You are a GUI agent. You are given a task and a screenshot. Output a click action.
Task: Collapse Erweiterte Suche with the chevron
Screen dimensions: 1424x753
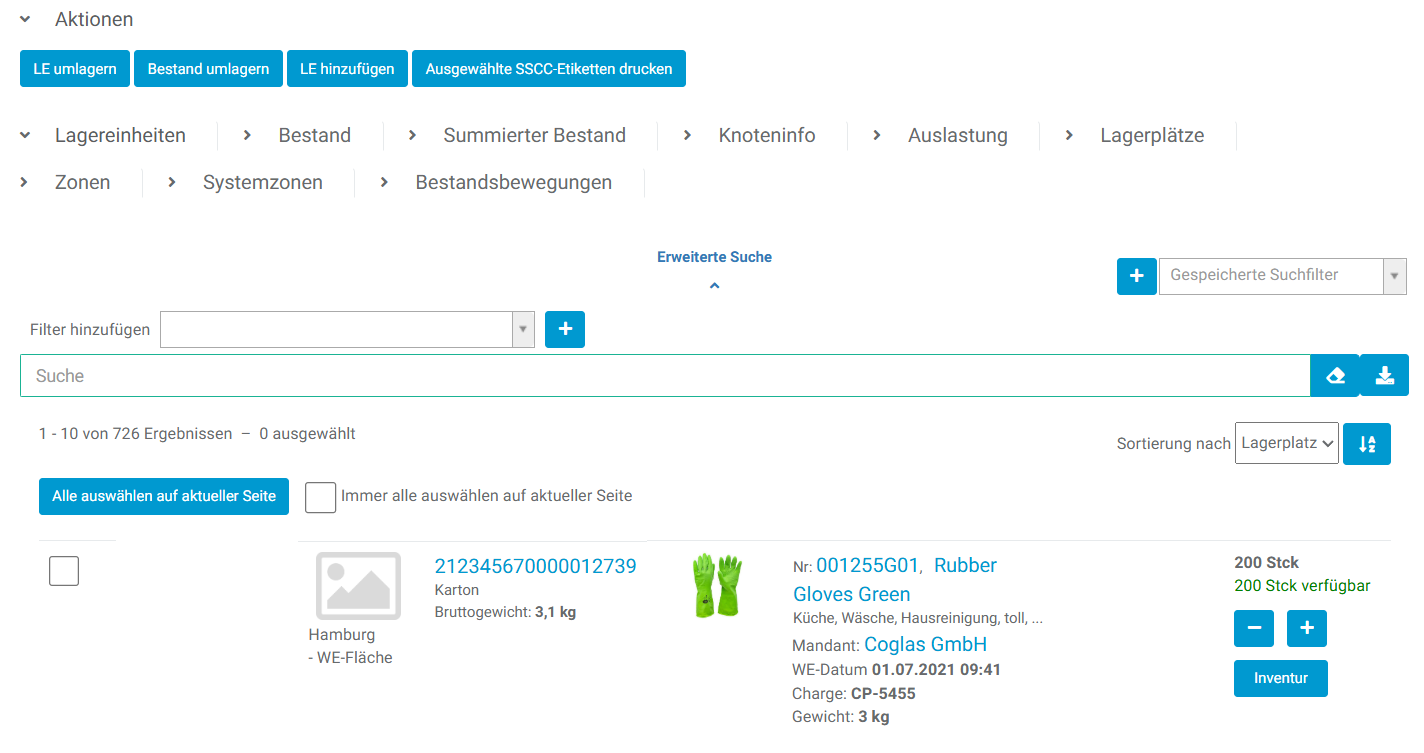[x=714, y=285]
